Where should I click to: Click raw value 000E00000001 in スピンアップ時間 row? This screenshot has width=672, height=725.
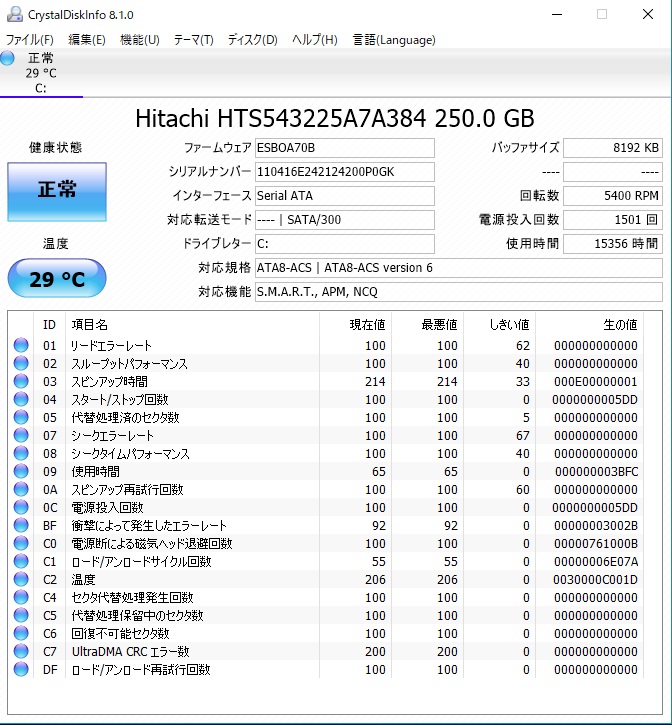596,381
